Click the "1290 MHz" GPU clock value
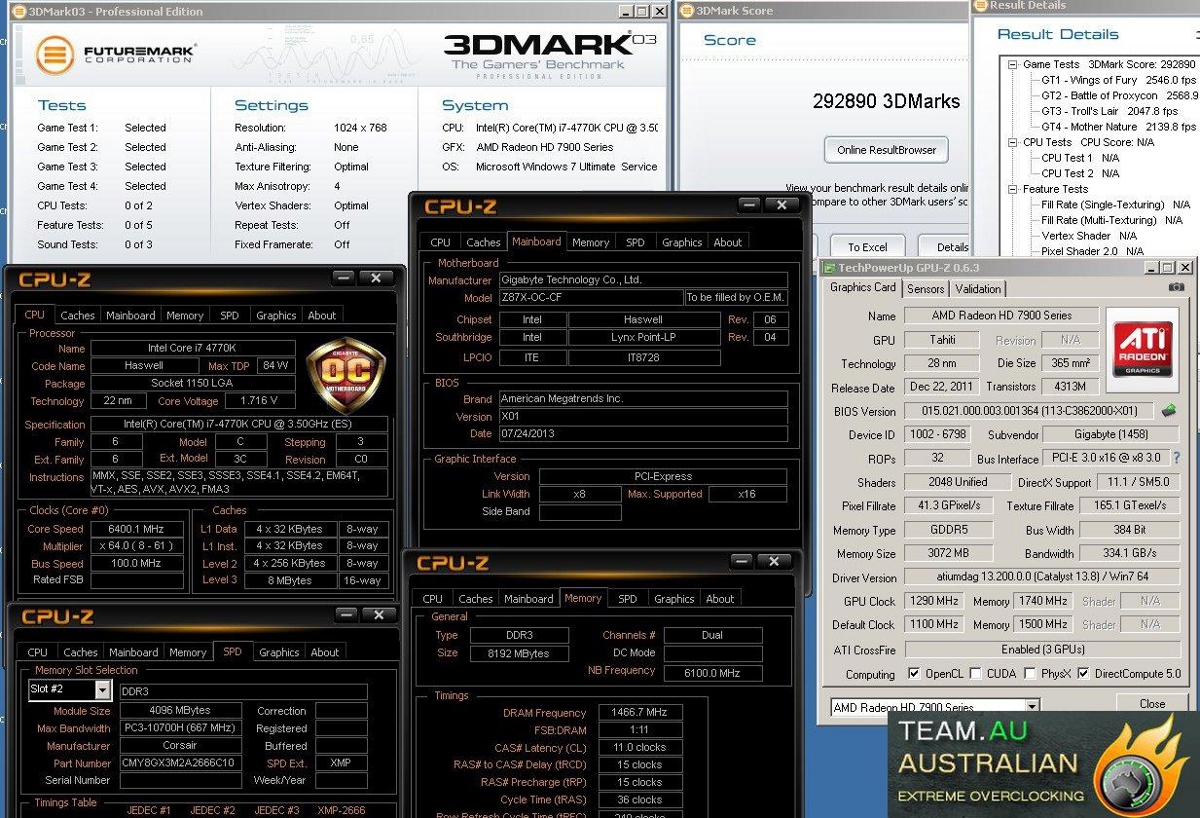This screenshot has height=818, width=1200. tap(933, 601)
